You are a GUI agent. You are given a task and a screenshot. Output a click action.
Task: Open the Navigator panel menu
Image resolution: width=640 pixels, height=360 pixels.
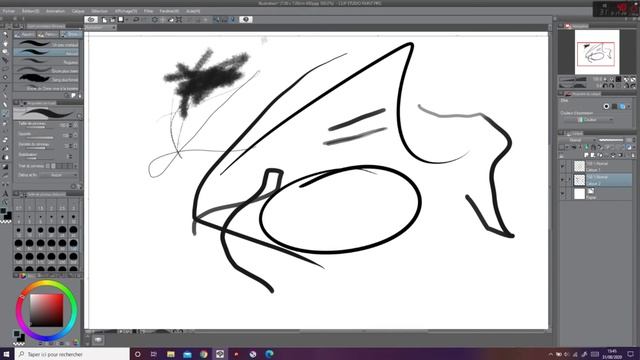tap(561, 26)
